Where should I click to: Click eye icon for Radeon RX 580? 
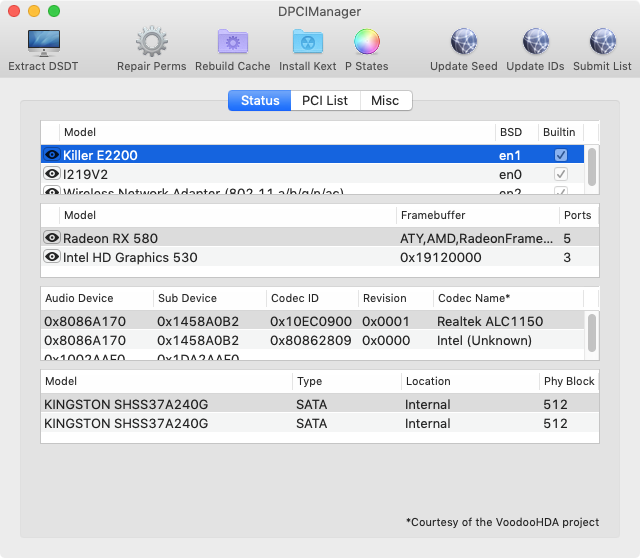point(52,238)
